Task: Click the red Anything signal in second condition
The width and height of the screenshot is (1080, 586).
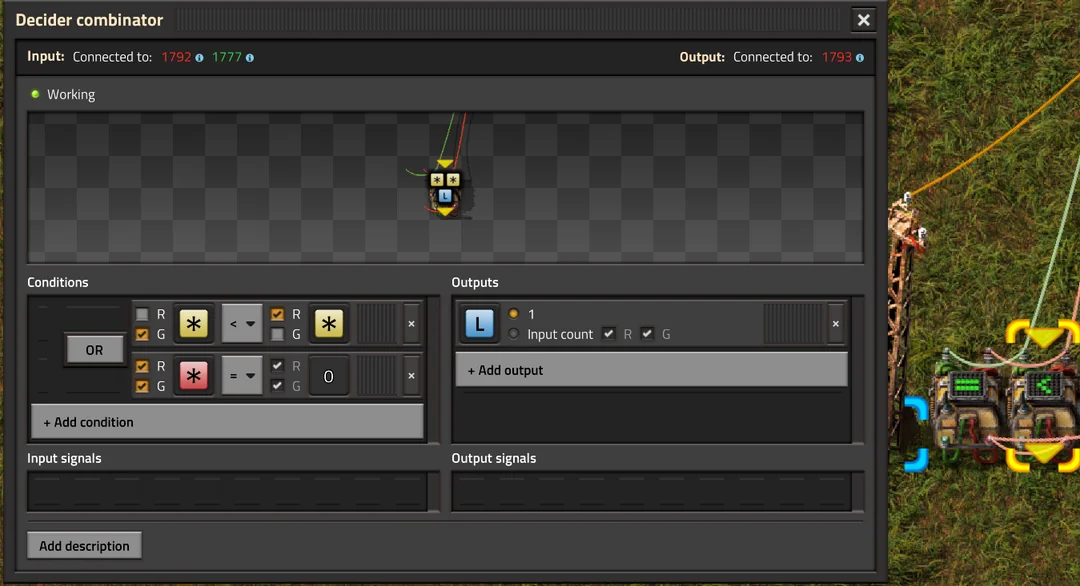Action: point(193,376)
